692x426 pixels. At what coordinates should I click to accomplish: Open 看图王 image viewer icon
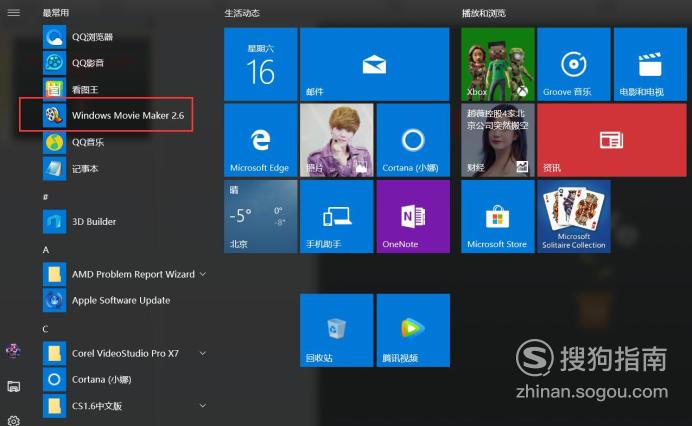point(54,89)
